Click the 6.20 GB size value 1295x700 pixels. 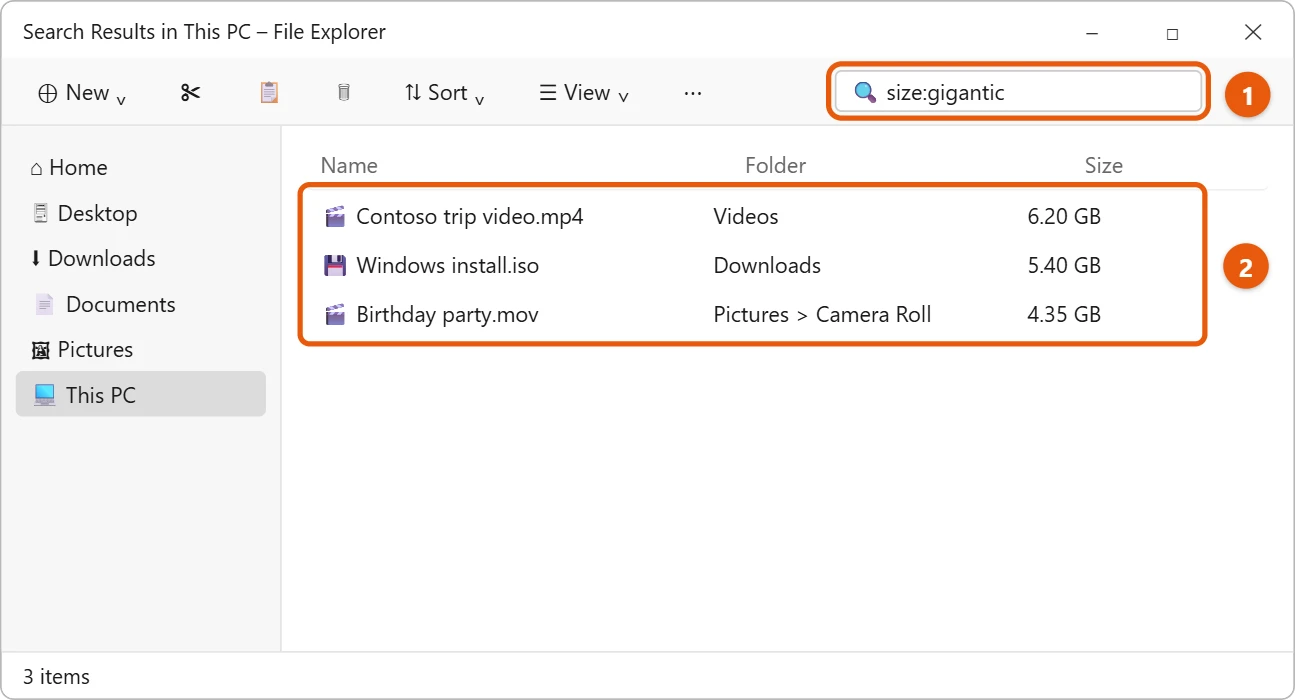pos(1064,217)
